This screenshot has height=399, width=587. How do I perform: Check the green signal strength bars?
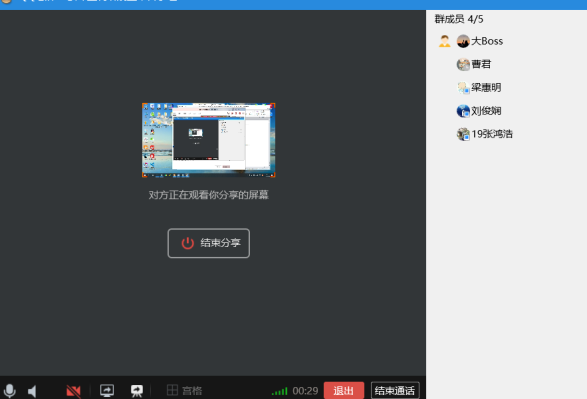(x=280, y=392)
